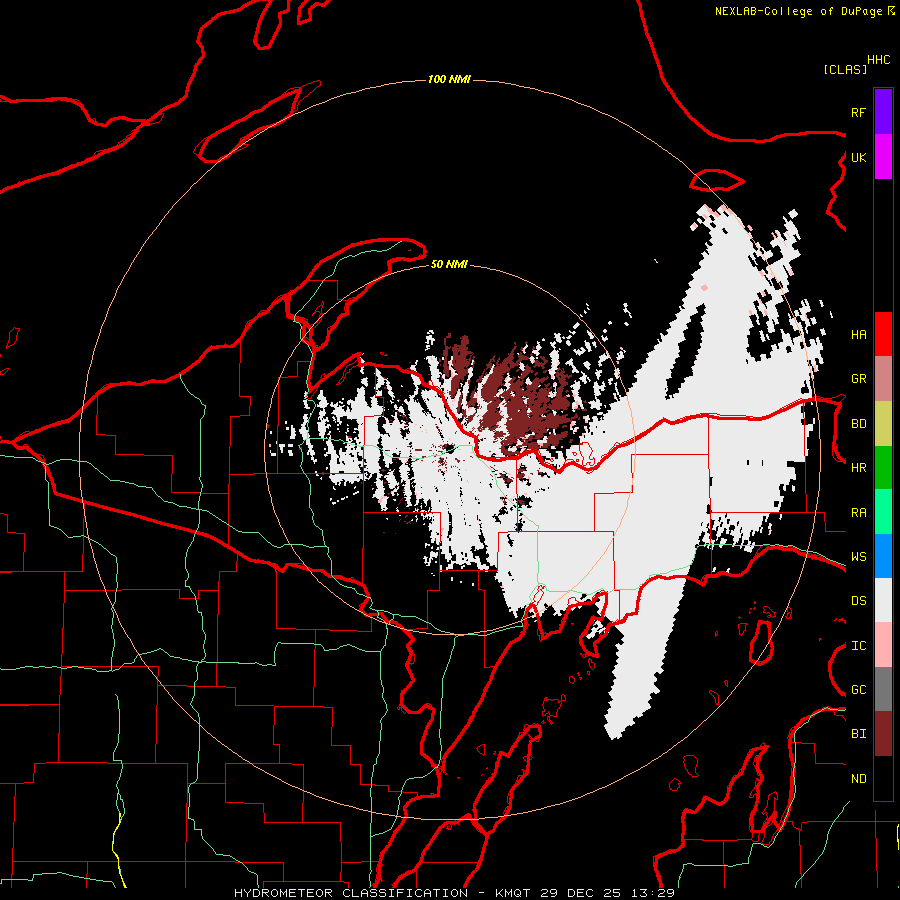This screenshot has width=900, height=900.
Task: Pick the RA light green swatch
Action: click(883, 512)
